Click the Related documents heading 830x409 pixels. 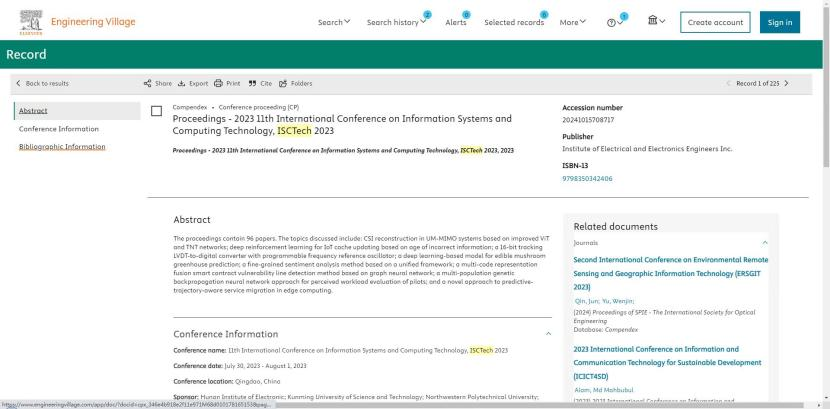(x=616, y=226)
